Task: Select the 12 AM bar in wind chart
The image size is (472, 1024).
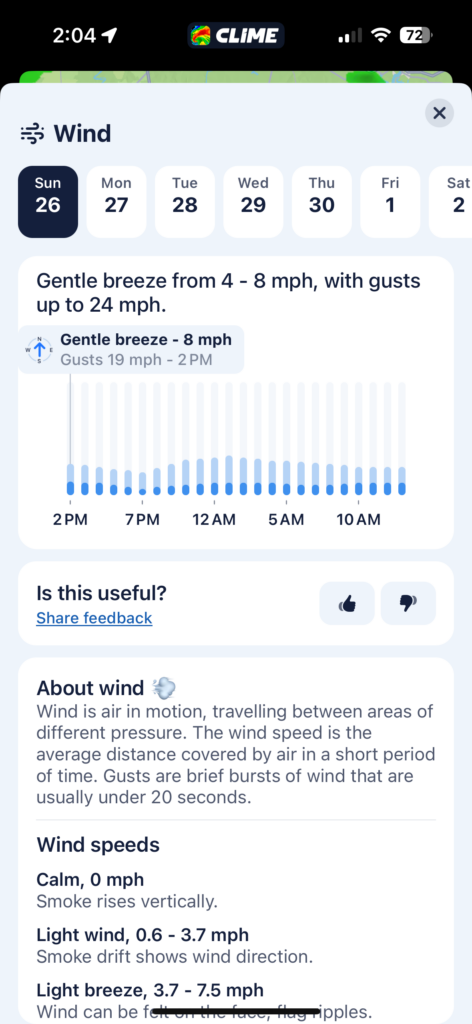Action: (215, 439)
